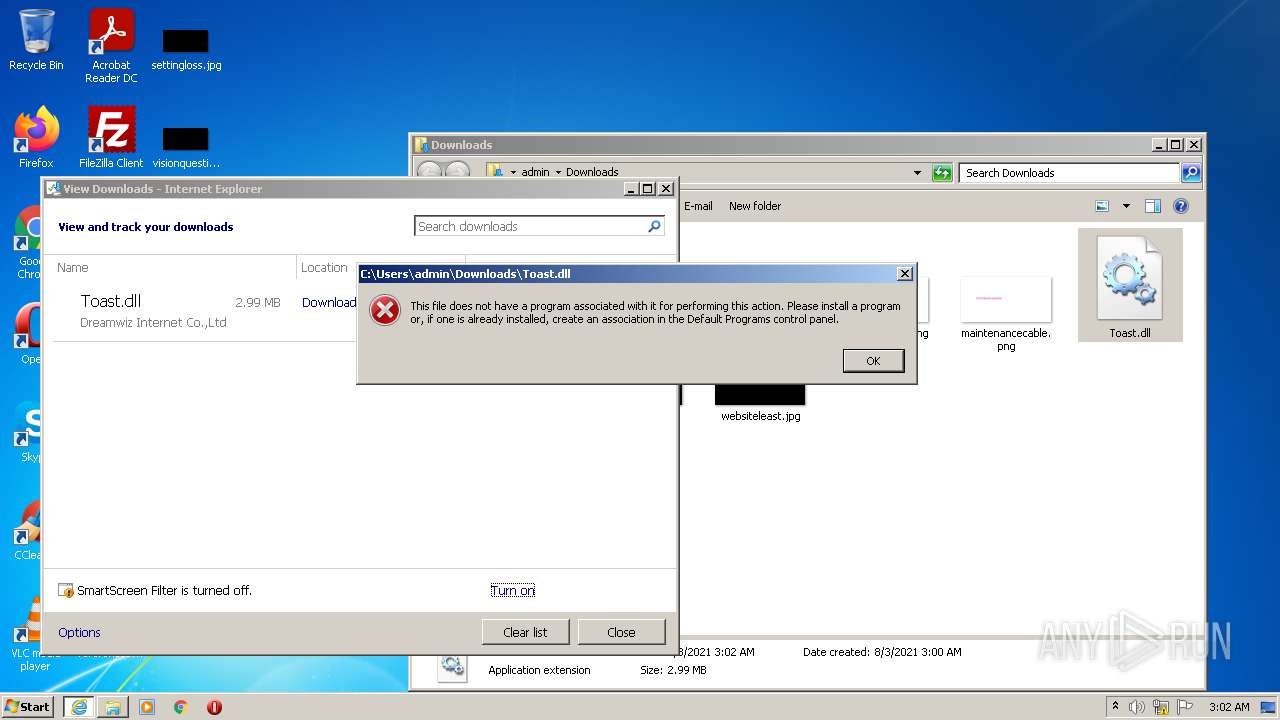Open Recycle Bin desktop icon
The height and width of the screenshot is (720, 1280).
[36, 40]
